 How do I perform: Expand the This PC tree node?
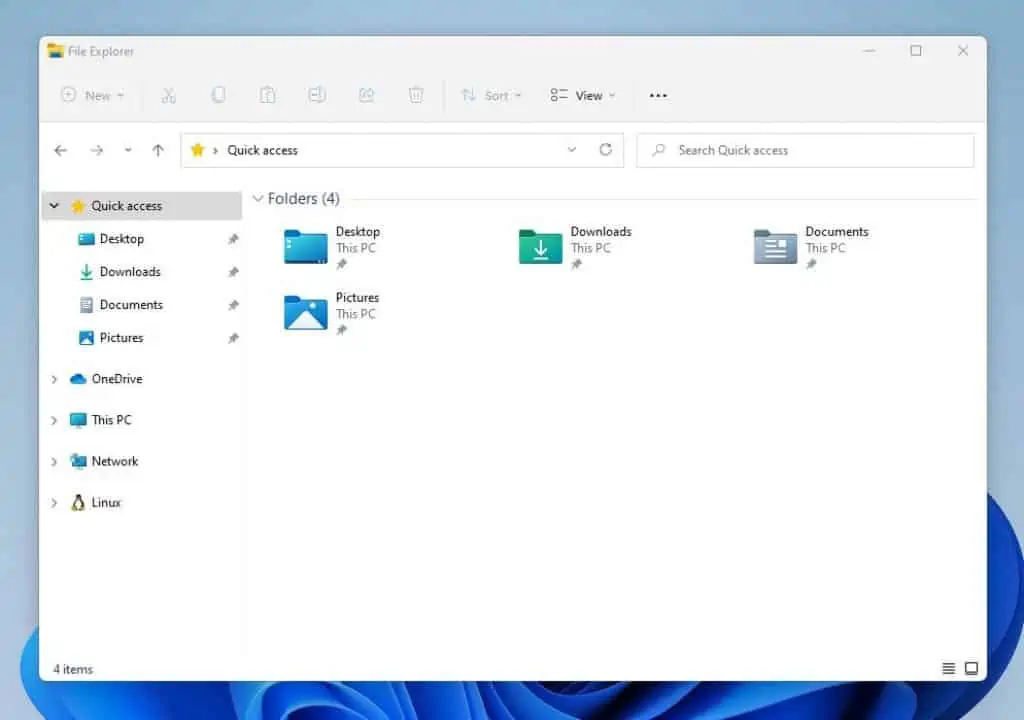coord(54,421)
